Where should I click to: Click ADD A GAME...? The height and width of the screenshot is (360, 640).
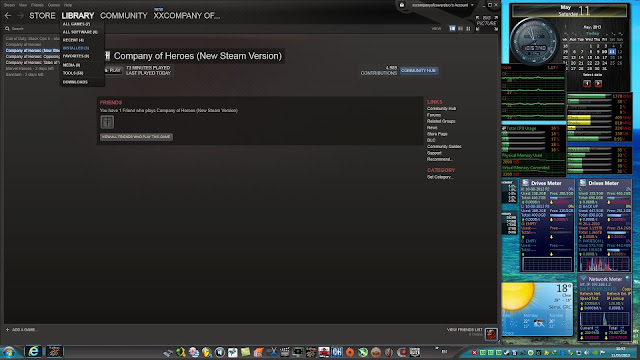pos(21,329)
